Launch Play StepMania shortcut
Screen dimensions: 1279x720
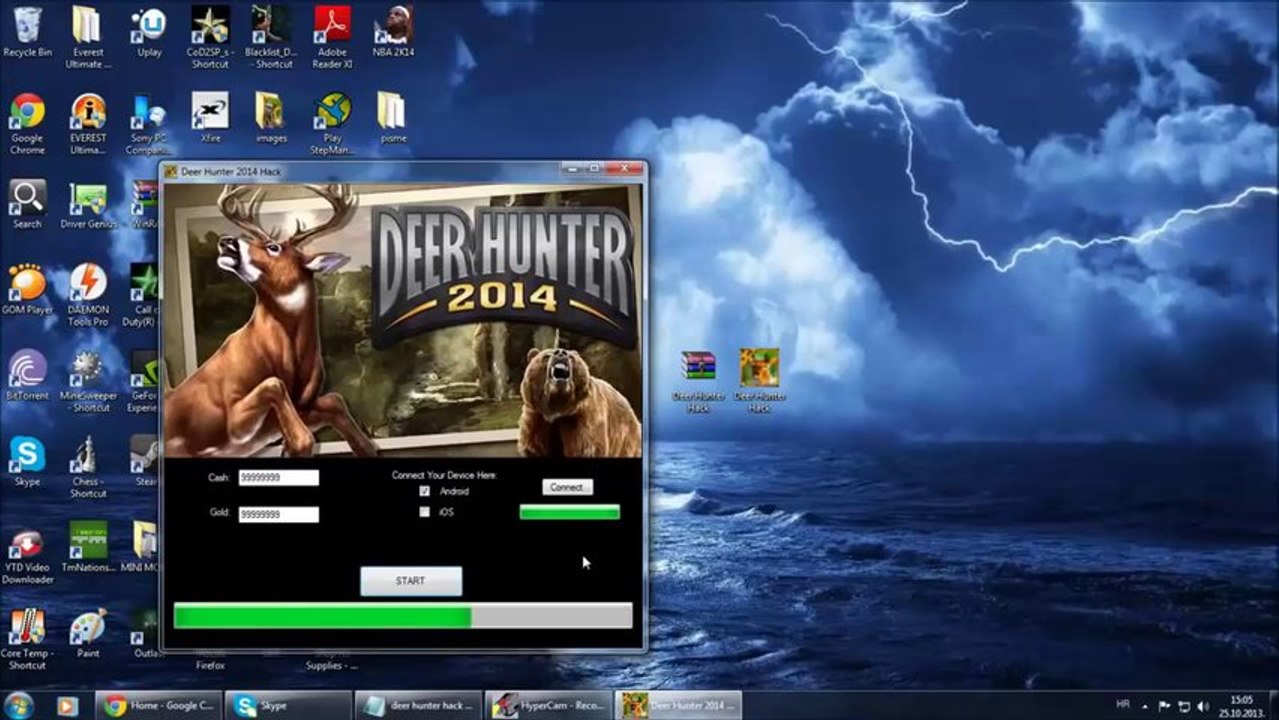pyautogui.click(x=332, y=124)
